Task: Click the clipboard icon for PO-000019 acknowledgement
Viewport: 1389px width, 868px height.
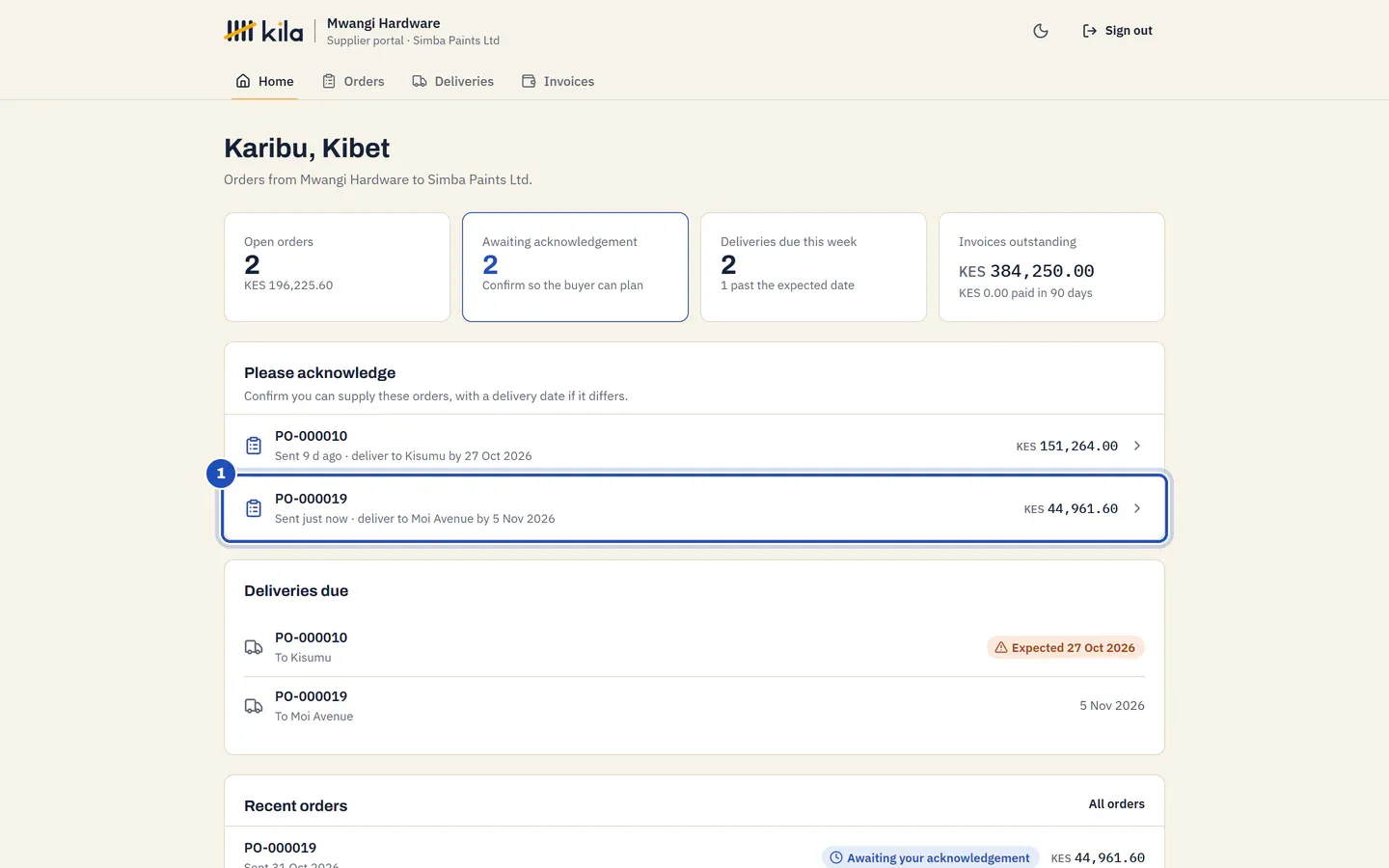Action: (x=254, y=508)
